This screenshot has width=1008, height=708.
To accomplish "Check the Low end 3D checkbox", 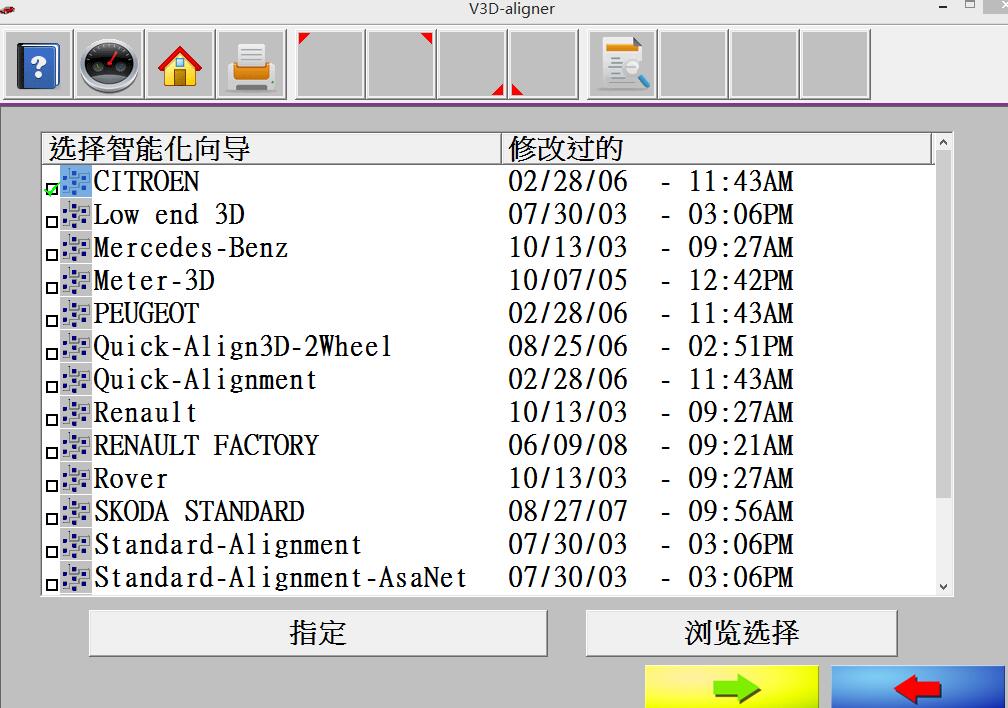I will tap(52, 222).
